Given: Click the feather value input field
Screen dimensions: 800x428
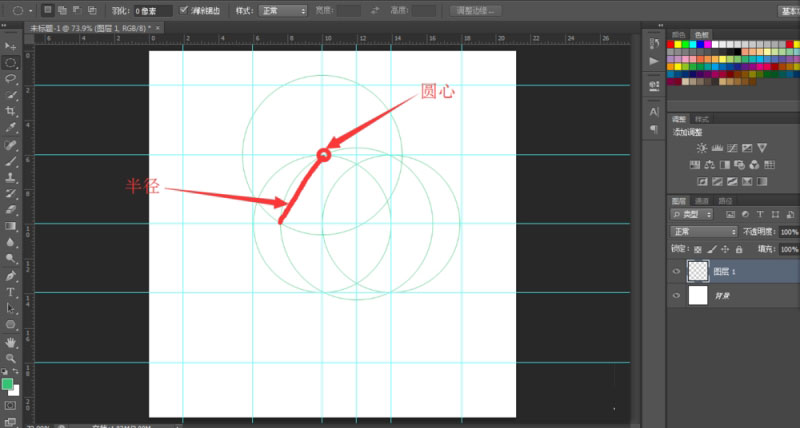Looking at the screenshot, I should point(153,11).
